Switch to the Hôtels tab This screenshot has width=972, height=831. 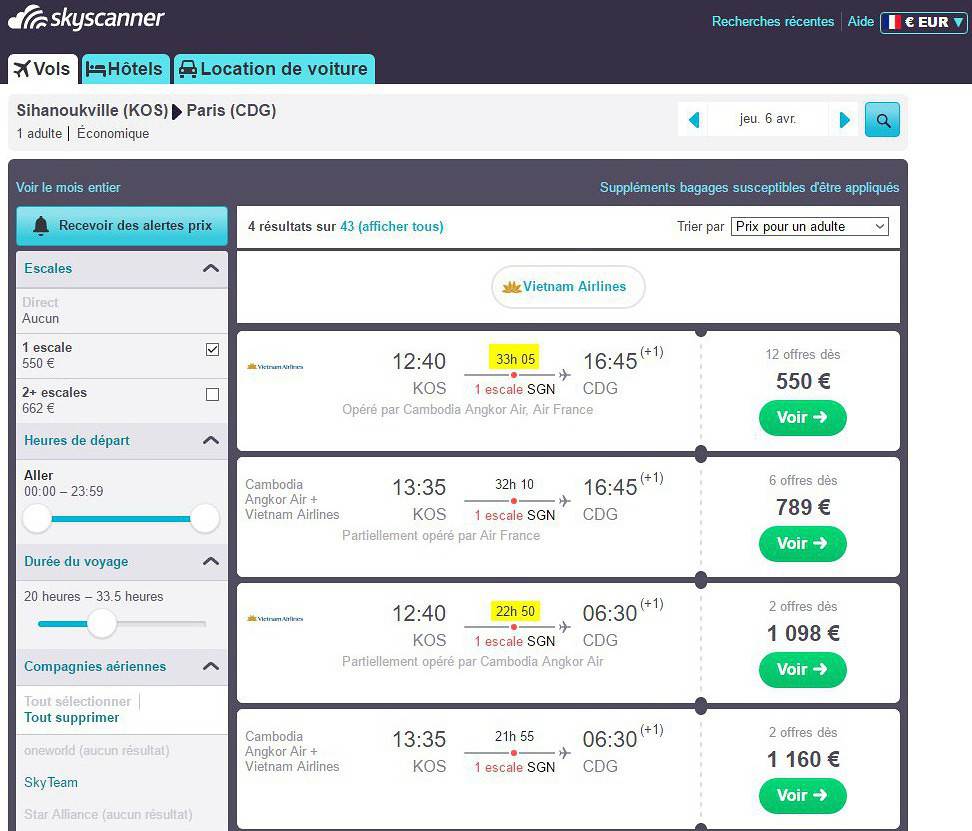click(x=125, y=69)
